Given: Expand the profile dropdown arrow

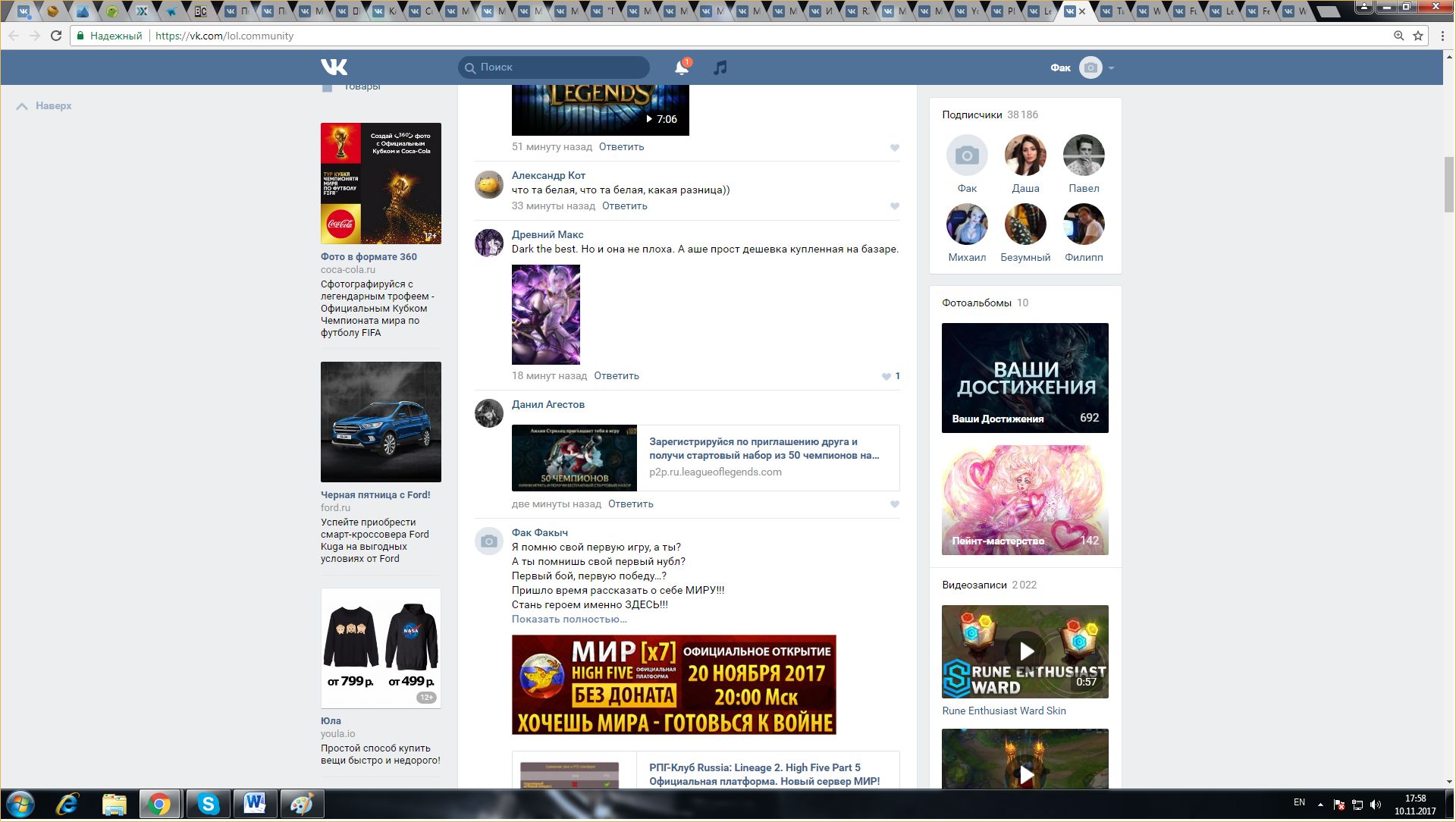Looking at the screenshot, I should 1111,68.
